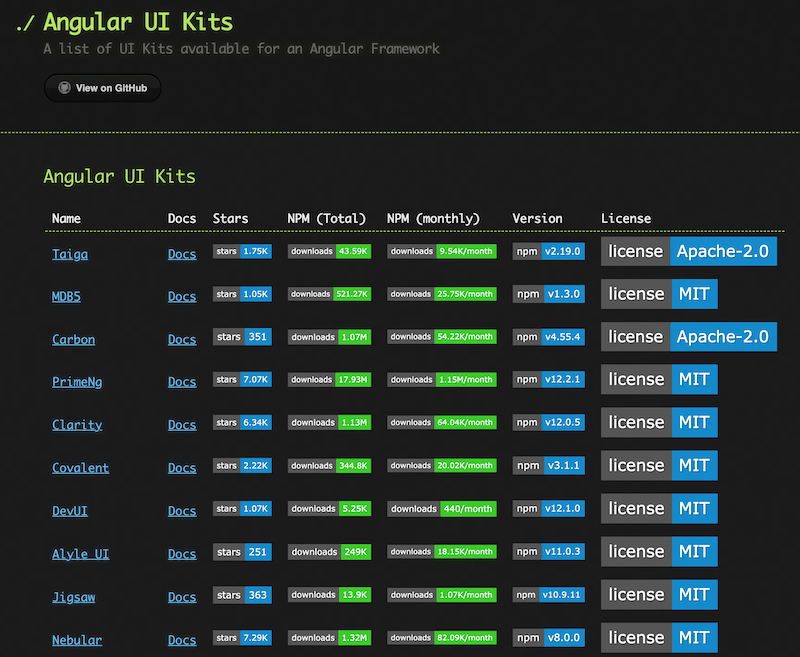Click Nebular stars 7.29K badge
This screenshot has height=657, width=800.
[x=242, y=638]
